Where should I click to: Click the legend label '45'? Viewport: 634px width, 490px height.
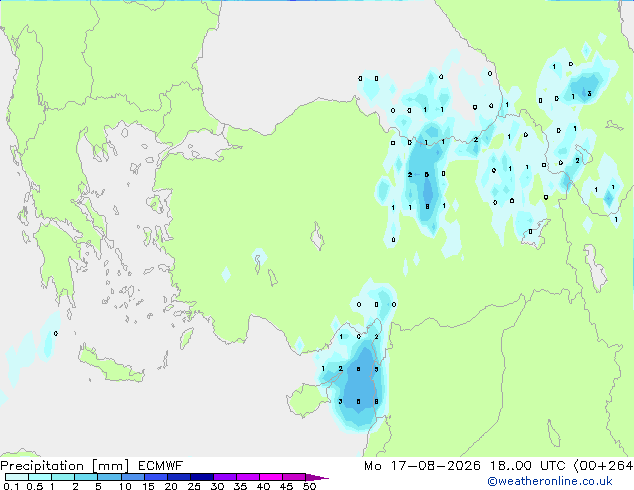point(286,486)
